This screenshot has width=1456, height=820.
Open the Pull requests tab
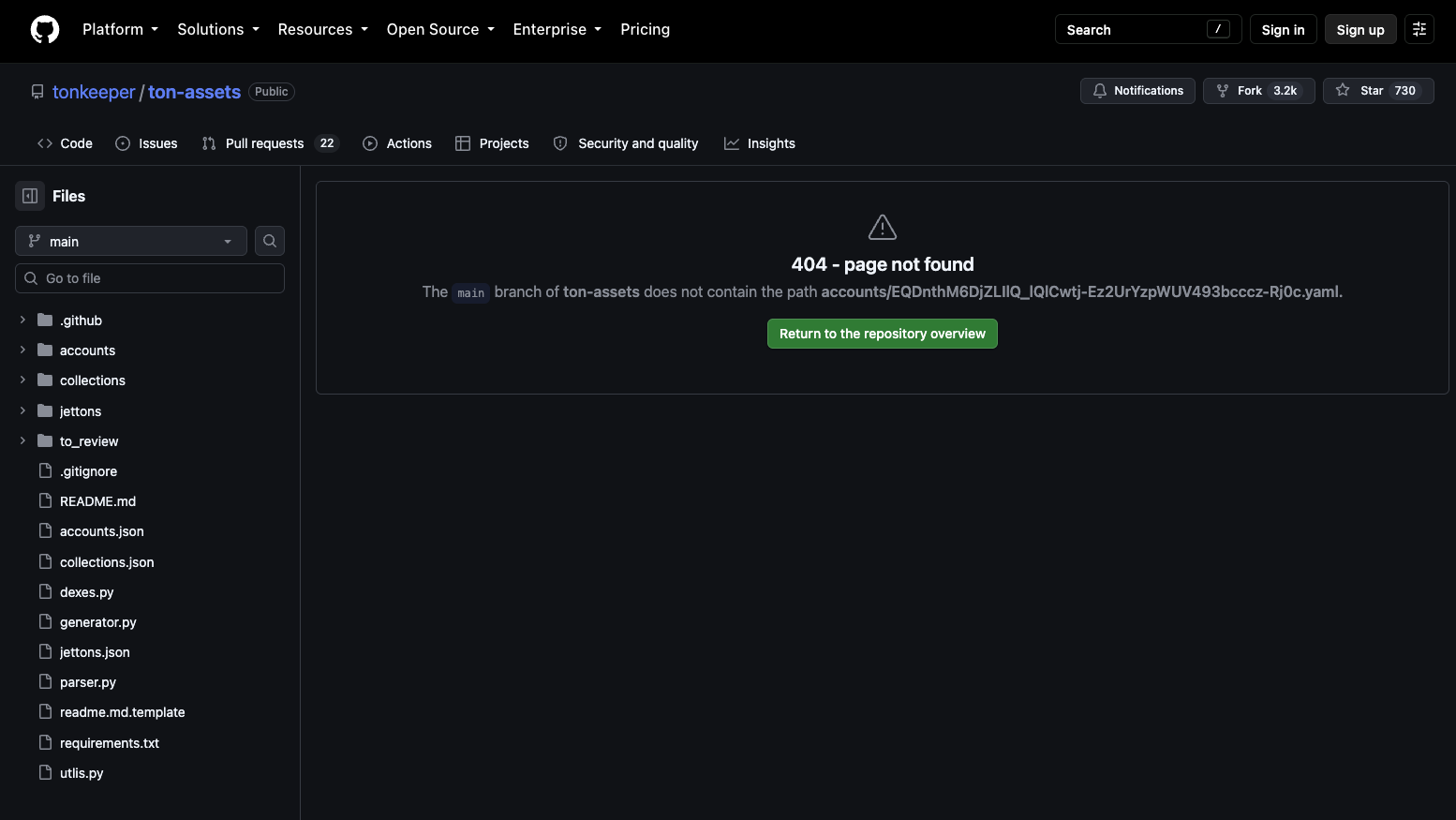point(270,143)
